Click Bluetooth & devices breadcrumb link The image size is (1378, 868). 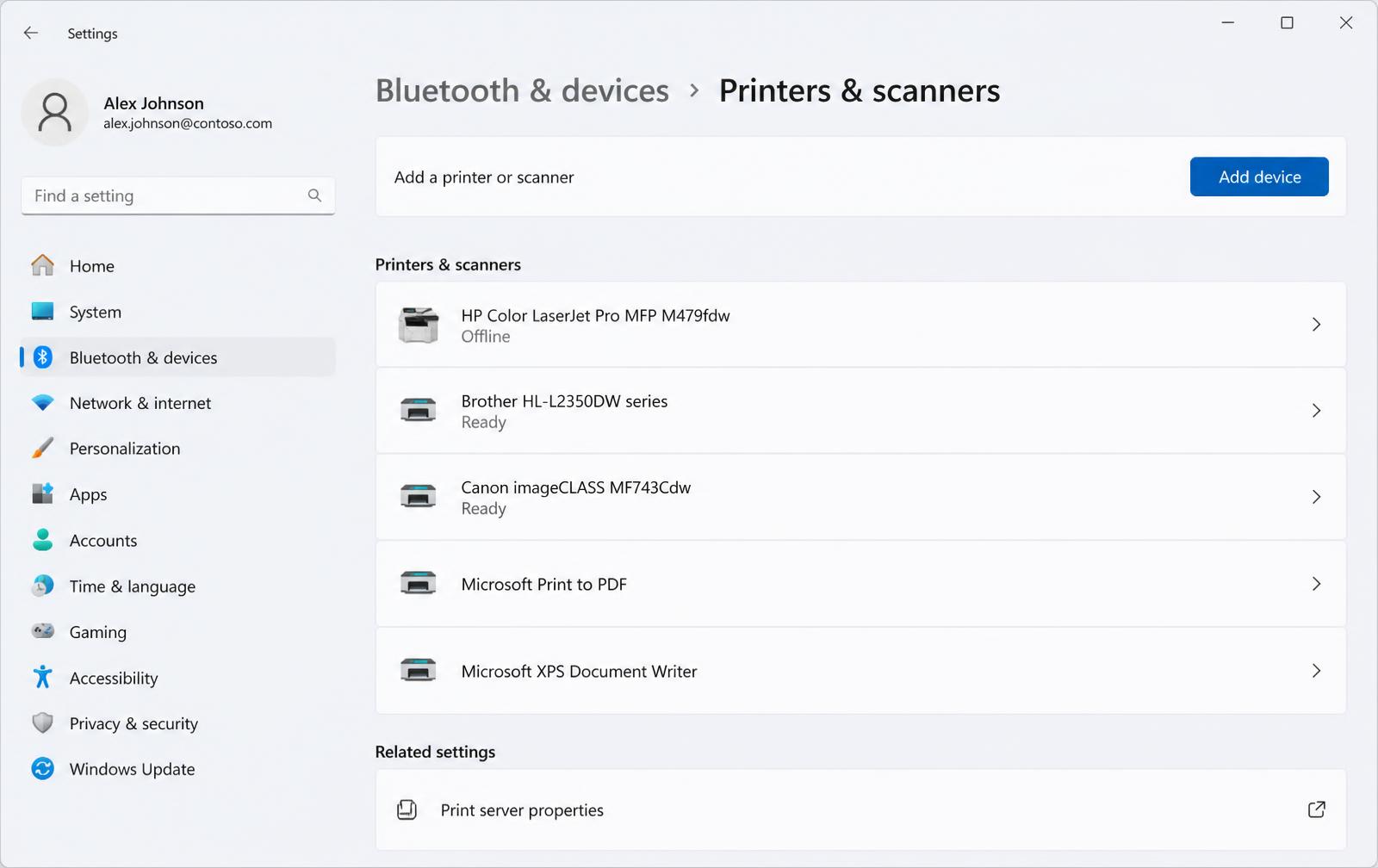(x=522, y=90)
